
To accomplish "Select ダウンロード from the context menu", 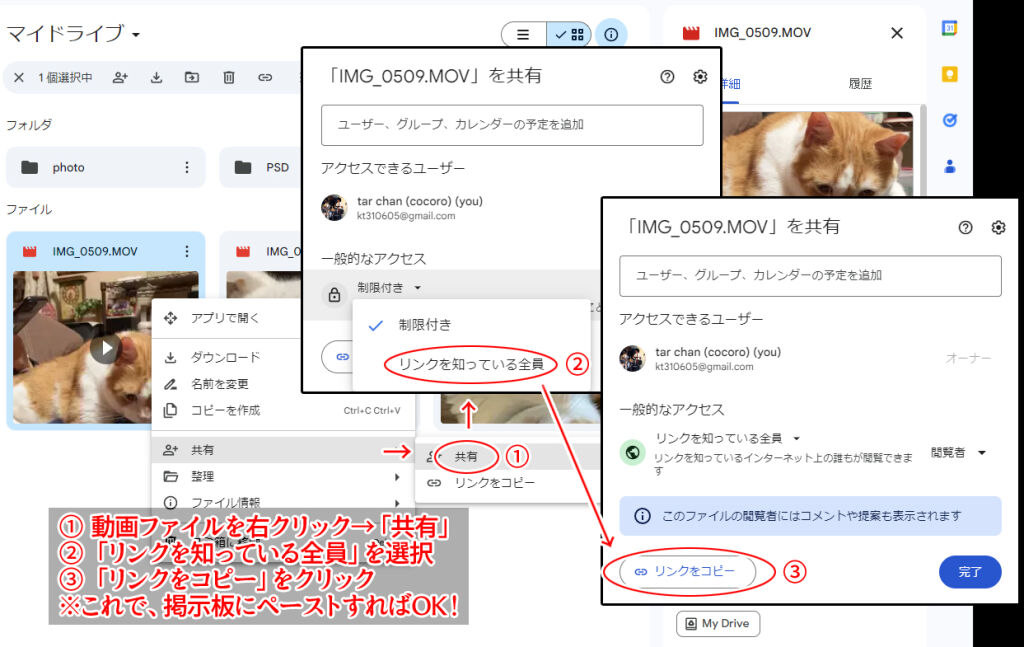I will click(x=225, y=357).
